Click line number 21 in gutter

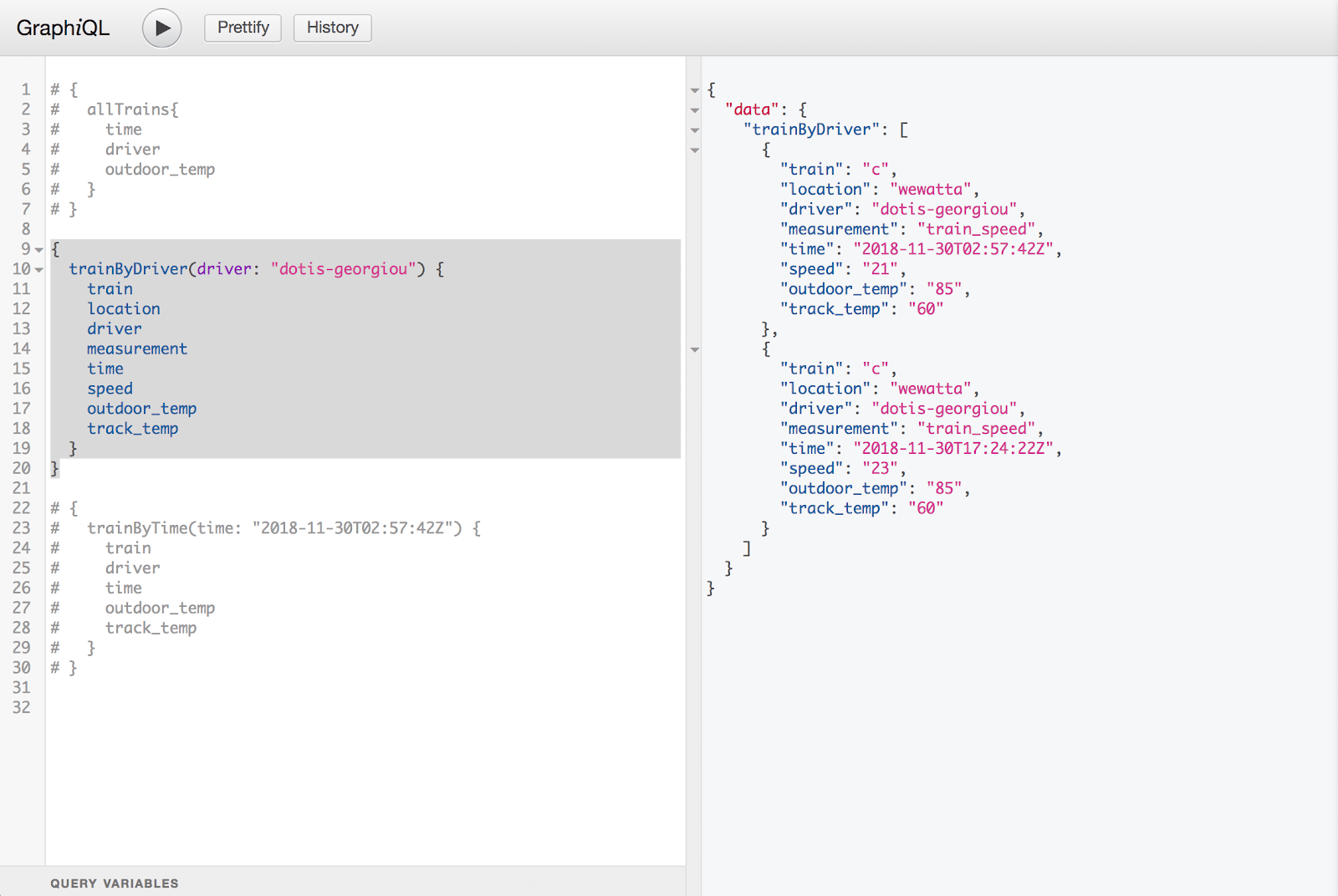click(x=22, y=488)
